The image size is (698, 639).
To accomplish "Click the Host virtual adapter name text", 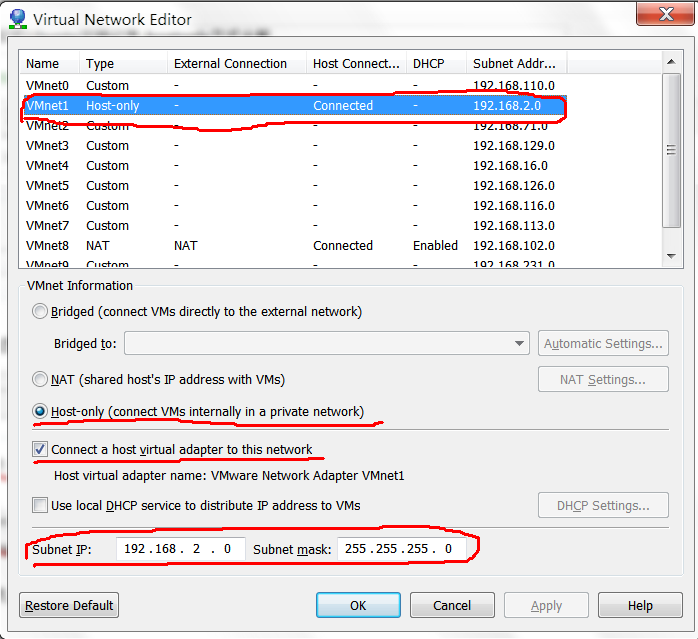I will click(229, 476).
